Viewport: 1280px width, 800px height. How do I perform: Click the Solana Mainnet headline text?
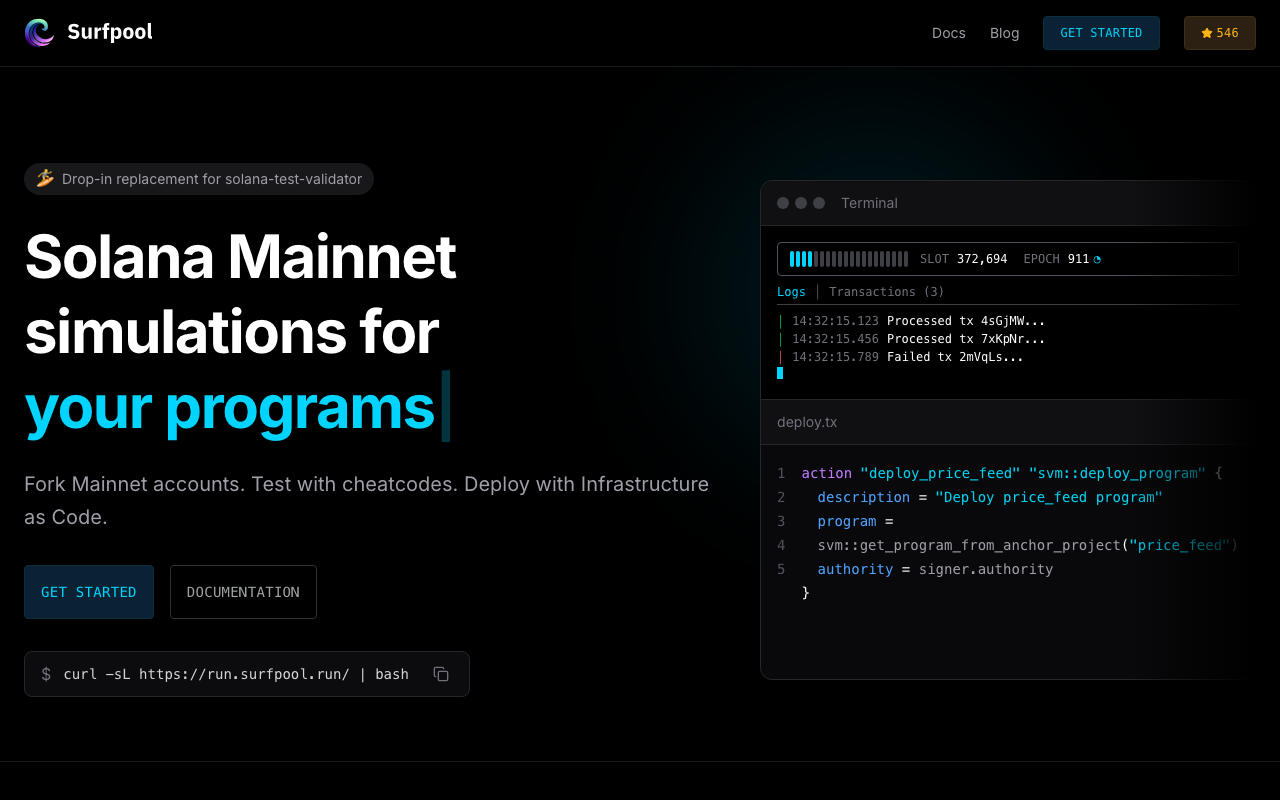point(240,257)
